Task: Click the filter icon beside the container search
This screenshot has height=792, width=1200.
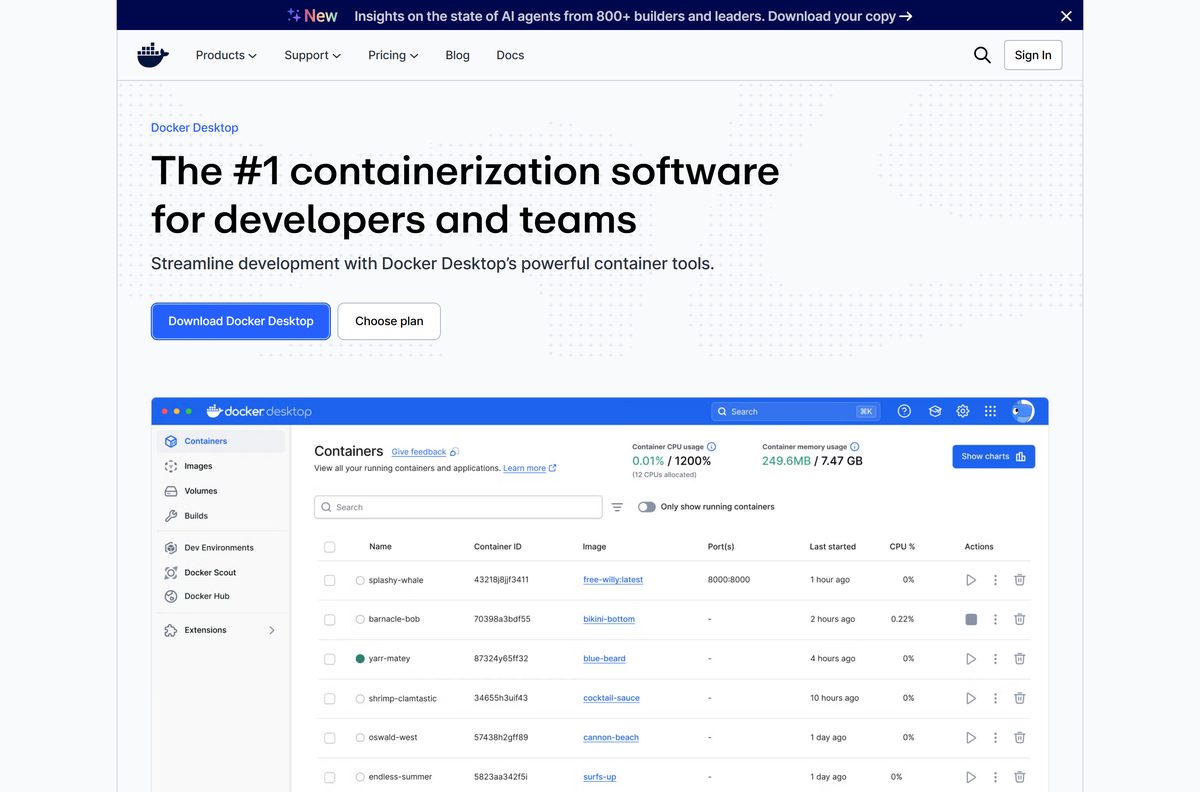Action: coord(617,507)
